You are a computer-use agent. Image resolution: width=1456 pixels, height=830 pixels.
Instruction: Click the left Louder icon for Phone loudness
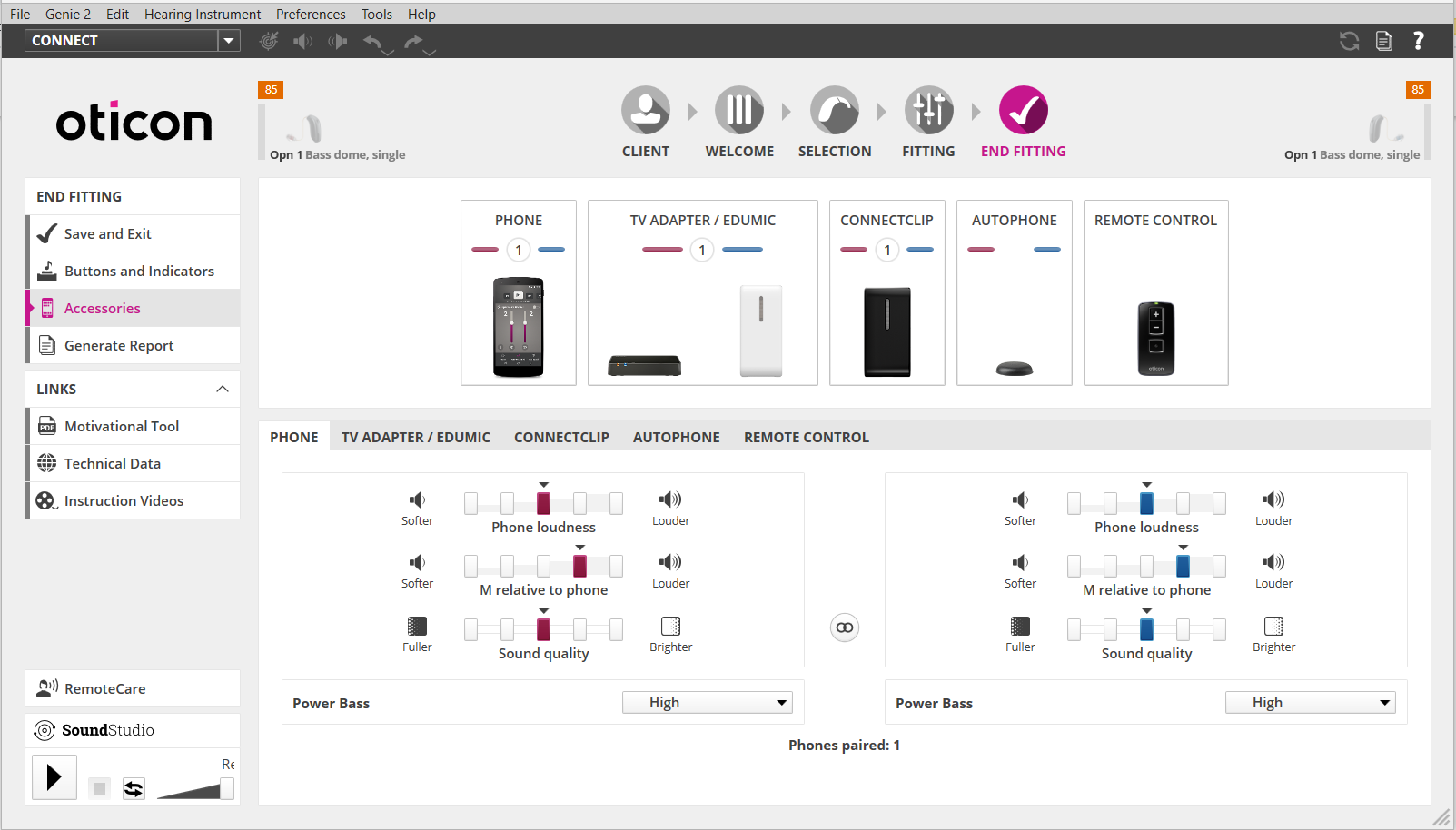(670, 499)
